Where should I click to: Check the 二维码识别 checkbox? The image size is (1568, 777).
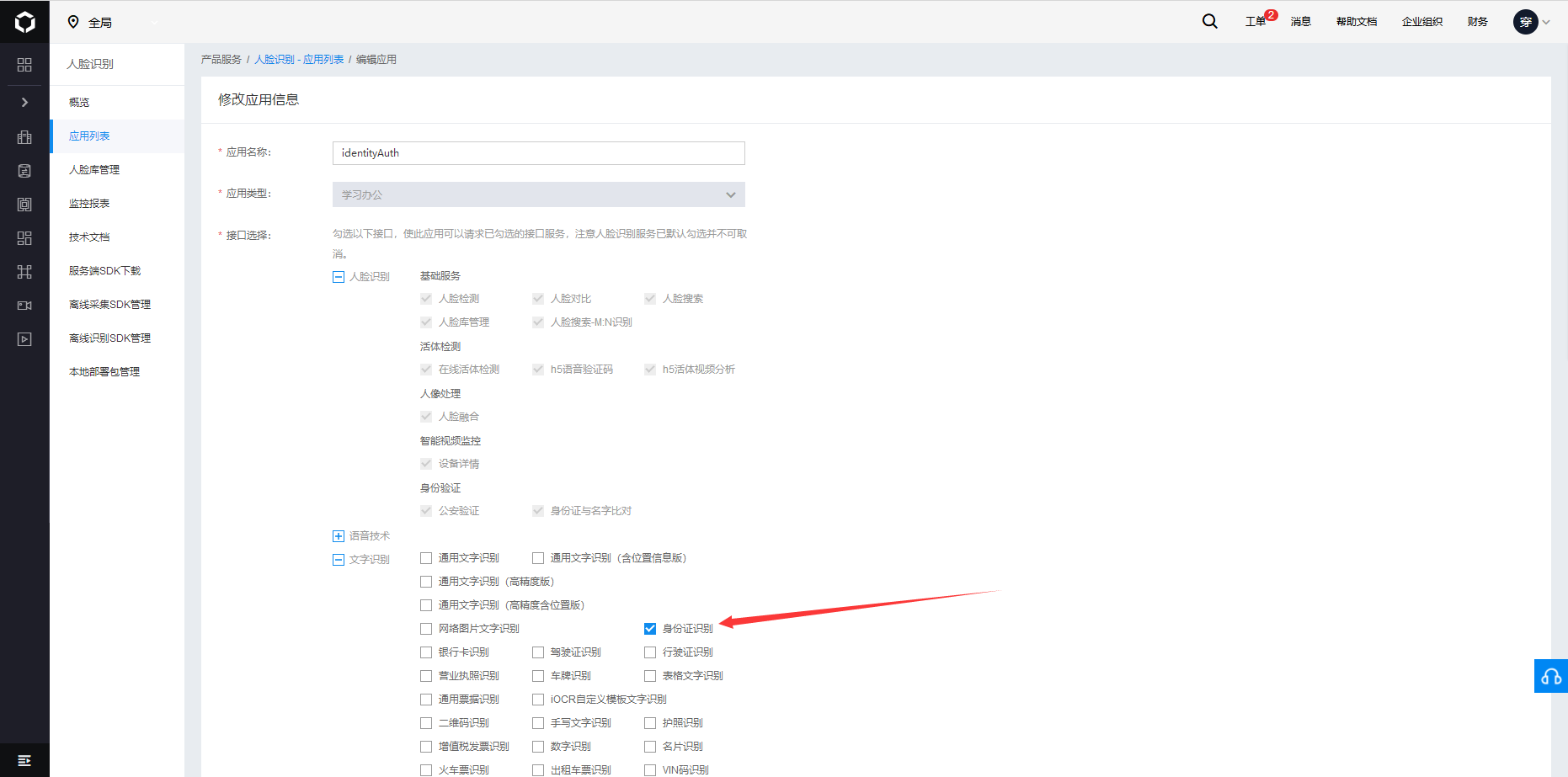426,723
